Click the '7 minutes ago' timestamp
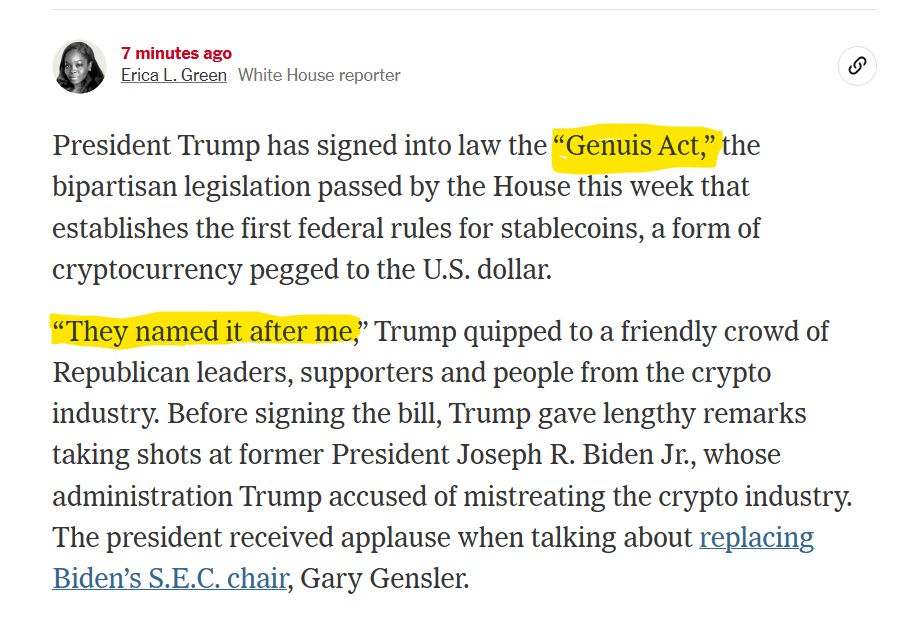Screen dimensions: 897x621 pyautogui.click(x=176, y=53)
